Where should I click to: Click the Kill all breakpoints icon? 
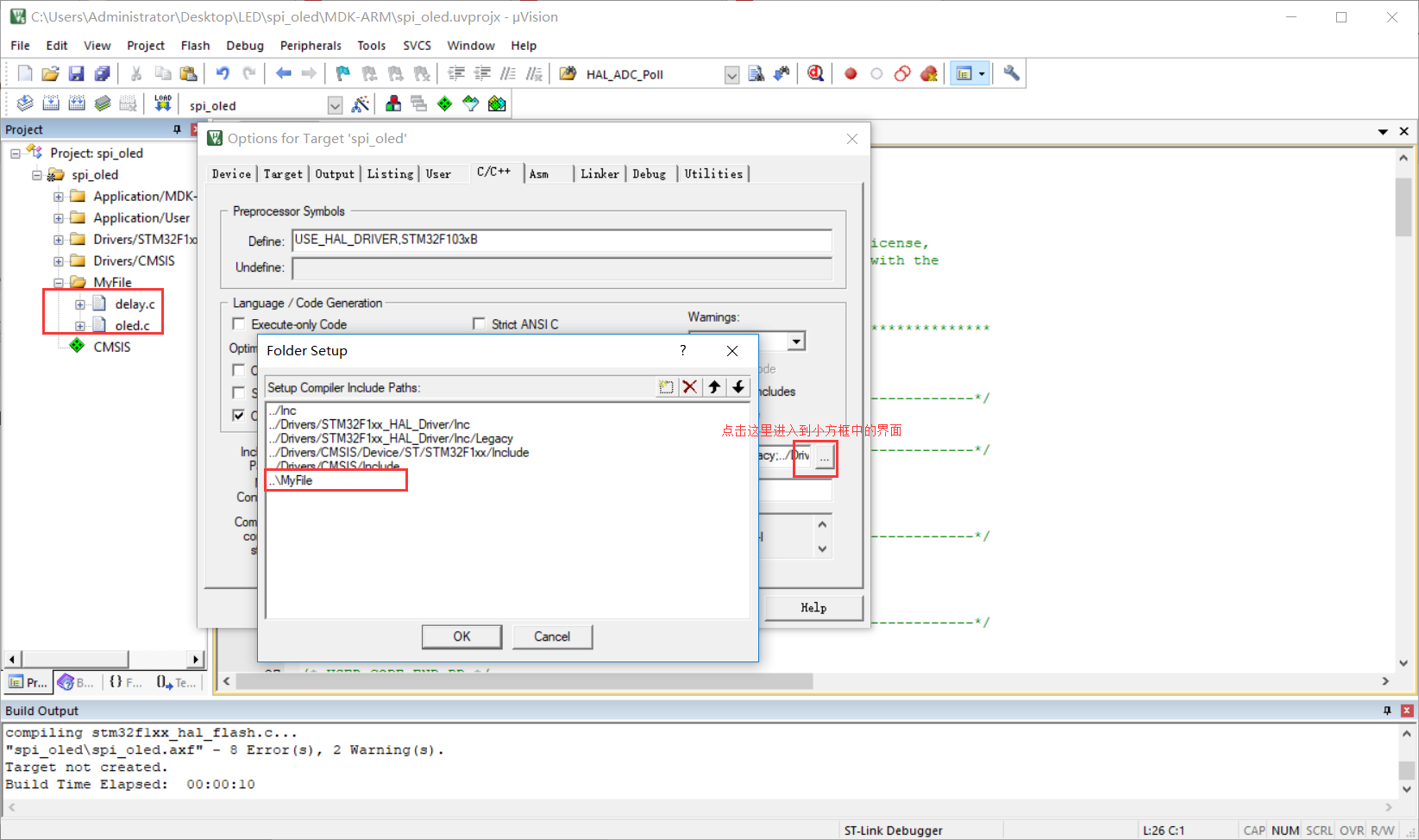coord(928,74)
